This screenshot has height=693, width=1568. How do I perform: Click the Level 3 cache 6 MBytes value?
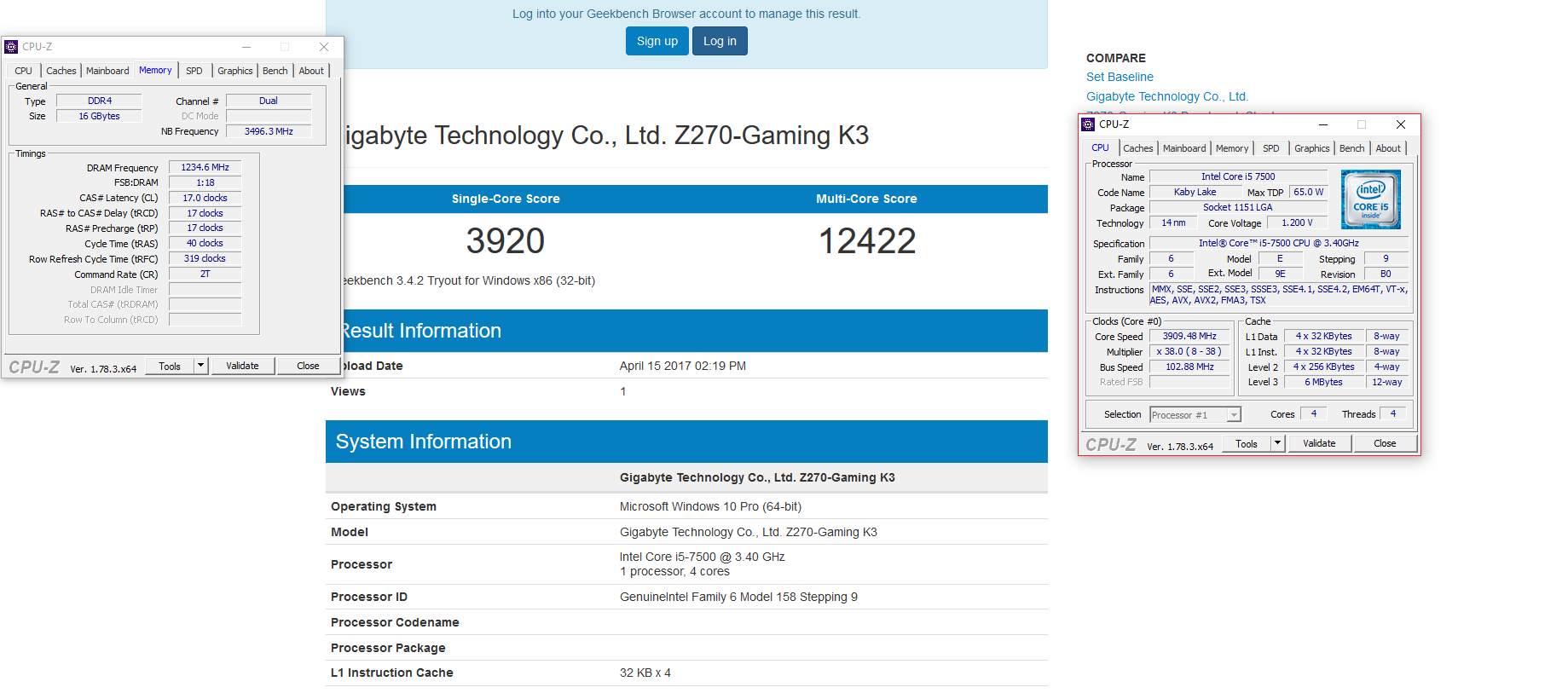tap(1323, 382)
